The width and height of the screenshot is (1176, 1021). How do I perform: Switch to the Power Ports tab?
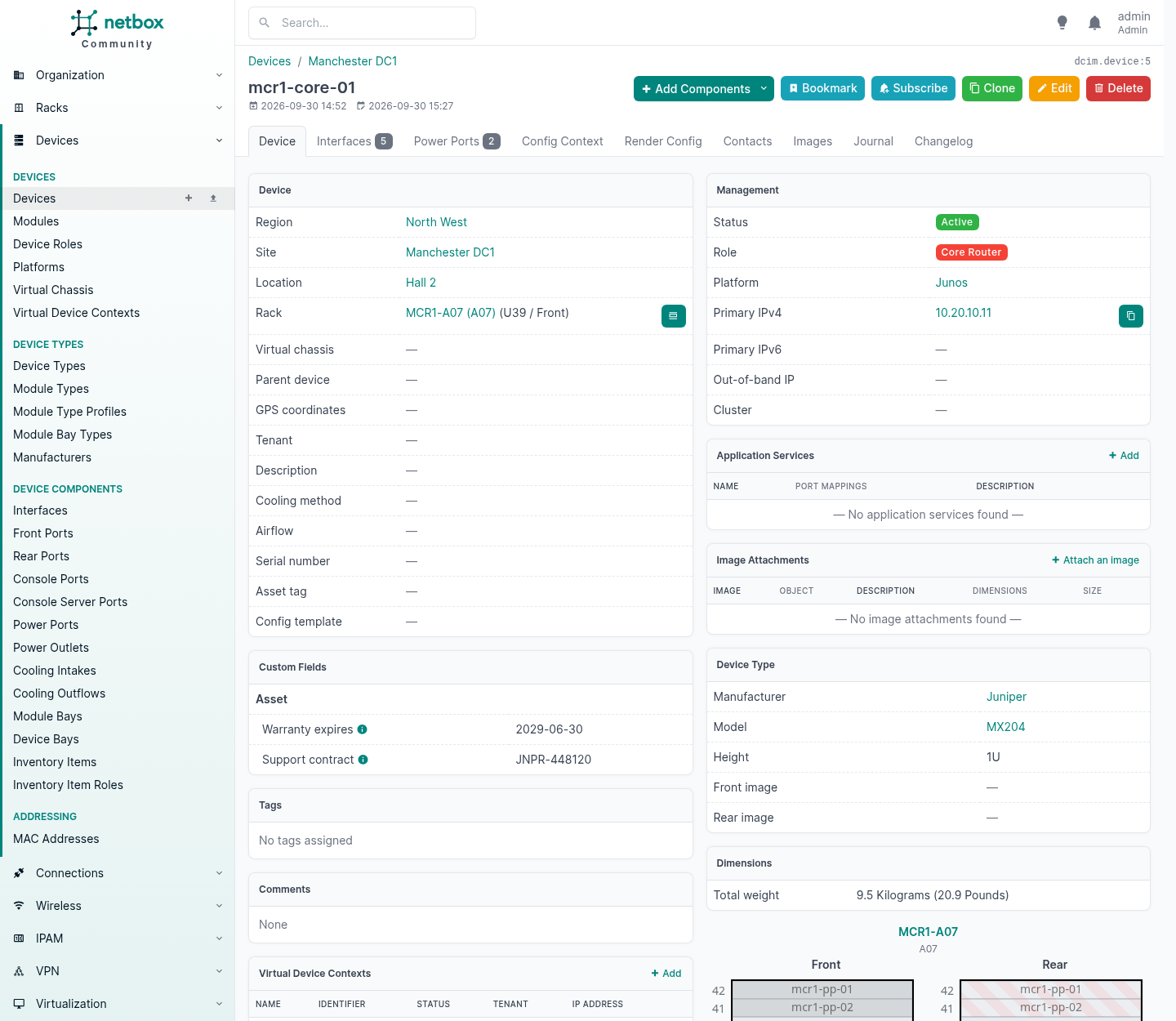[457, 141]
